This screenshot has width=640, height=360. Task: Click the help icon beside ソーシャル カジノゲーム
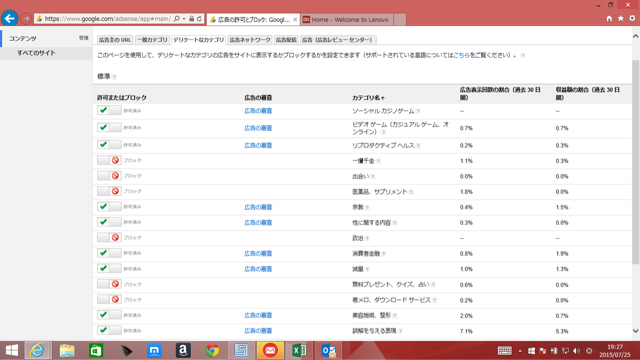418,111
